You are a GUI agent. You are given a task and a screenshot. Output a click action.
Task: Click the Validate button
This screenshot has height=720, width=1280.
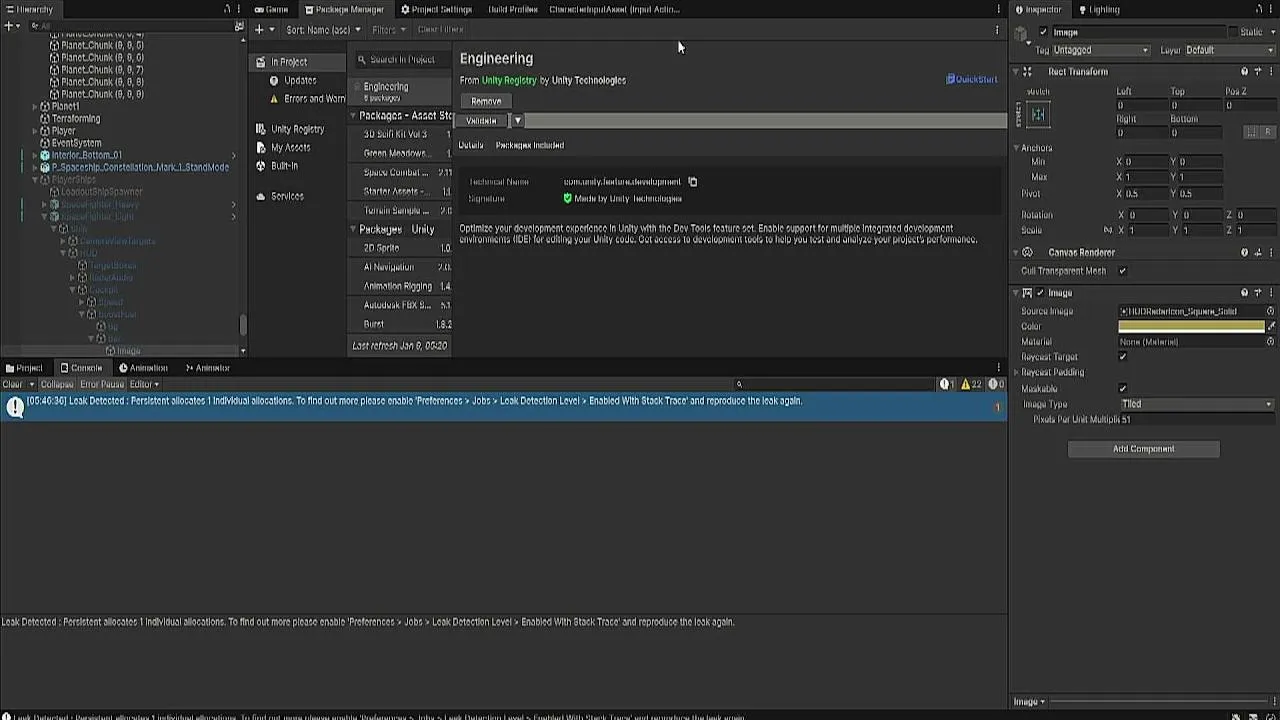pos(482,120)
